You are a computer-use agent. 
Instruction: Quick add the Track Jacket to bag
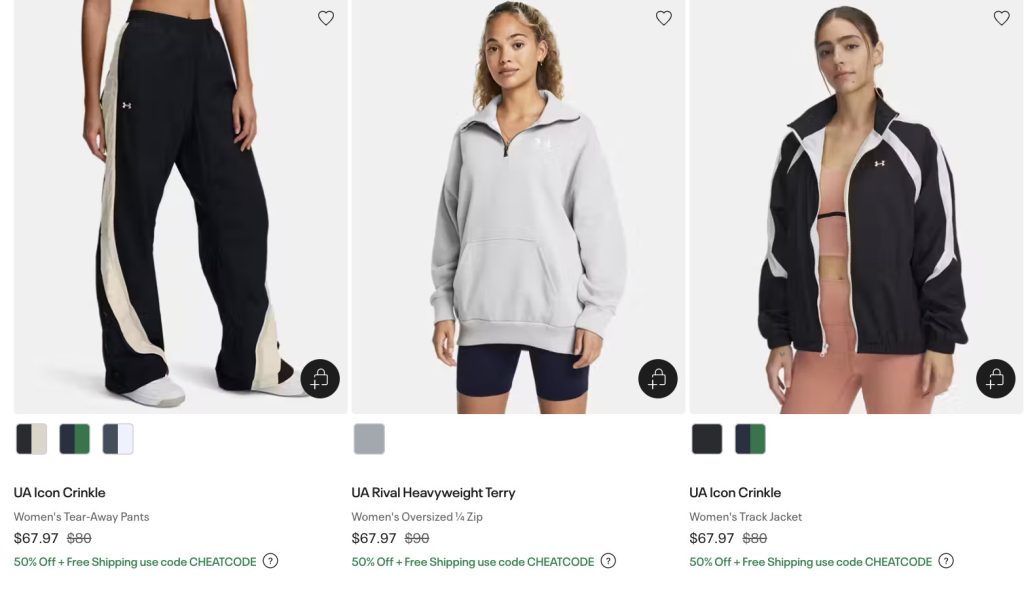(x=996, y=379)
